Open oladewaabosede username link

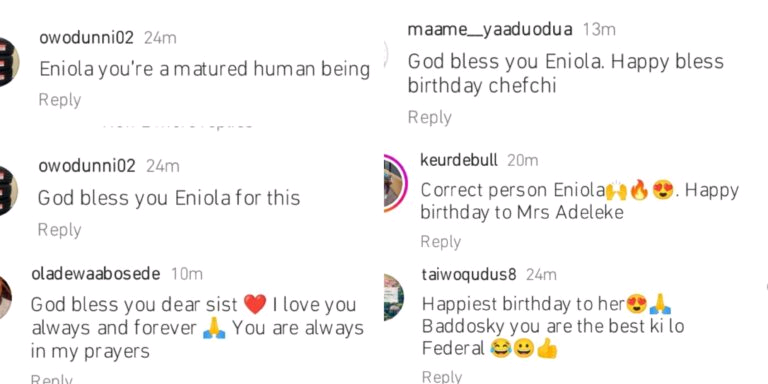96,274
